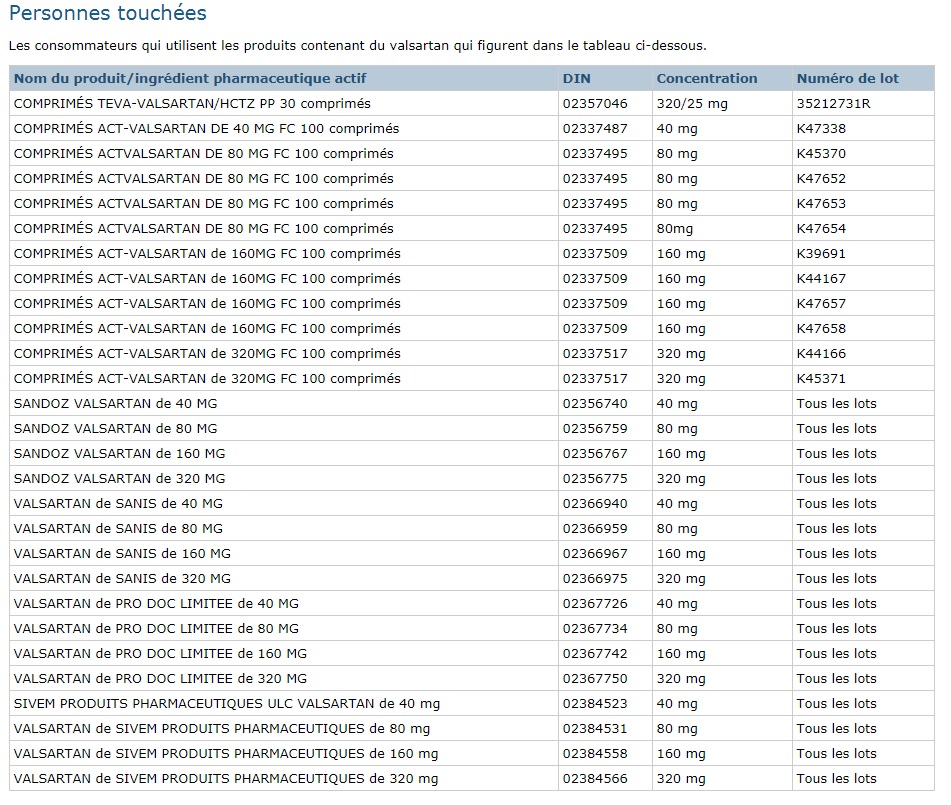951x805 pixels.
Task: Select the TEVA-VALSARTAN/HCTZ PP 30 comprimés row
Action: tap(472, 104)
